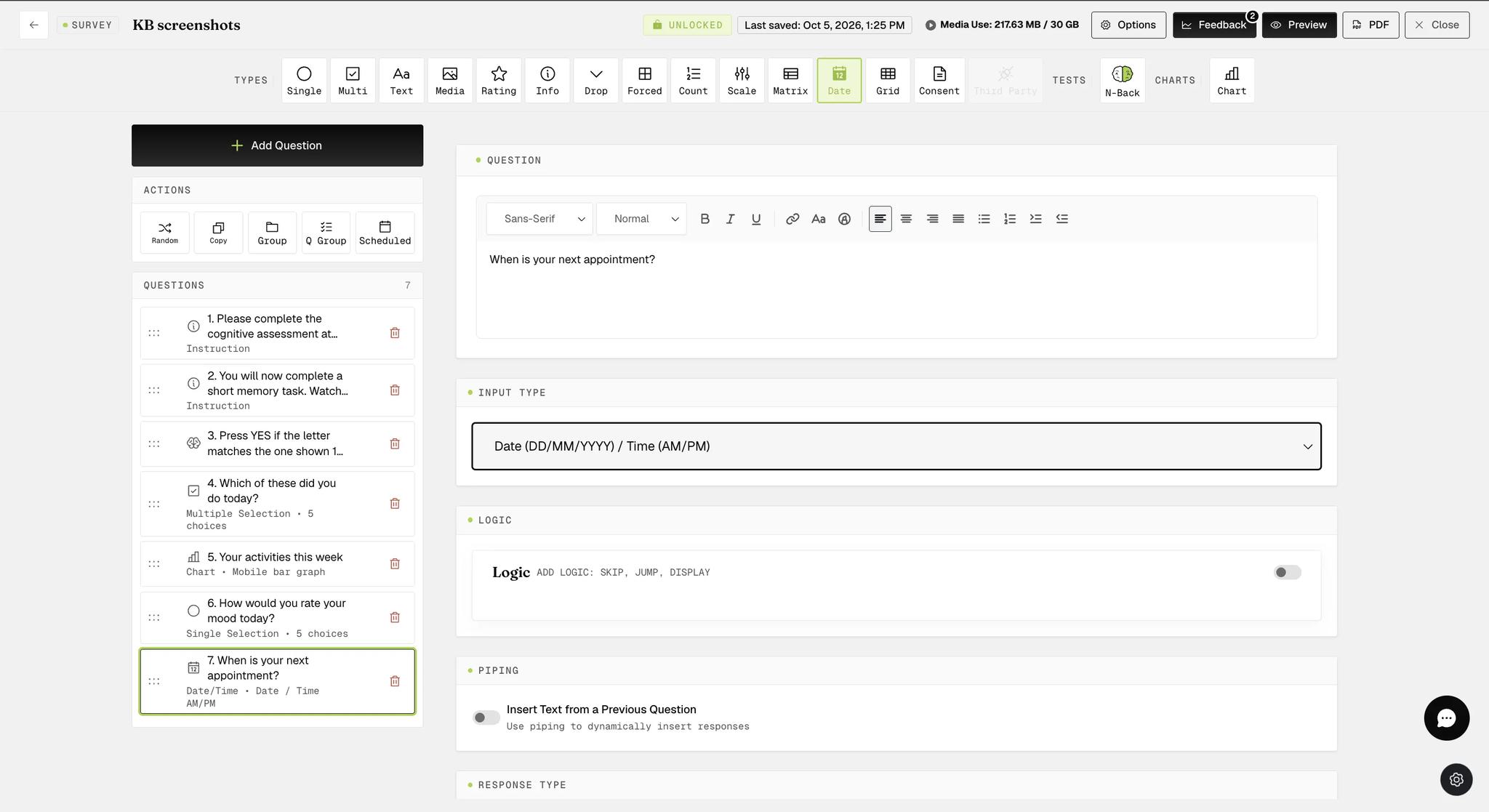Go back using the arrow button
This screenshot has height=812, width=1489.
(33, 25)
